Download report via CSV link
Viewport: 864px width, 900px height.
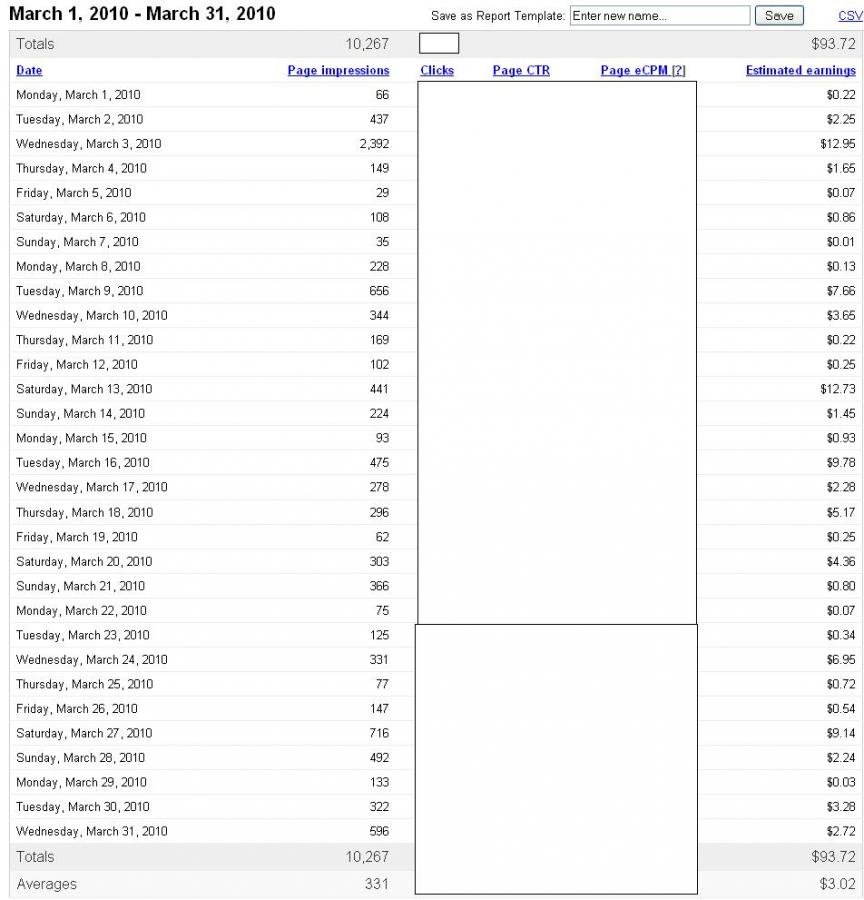850,15
